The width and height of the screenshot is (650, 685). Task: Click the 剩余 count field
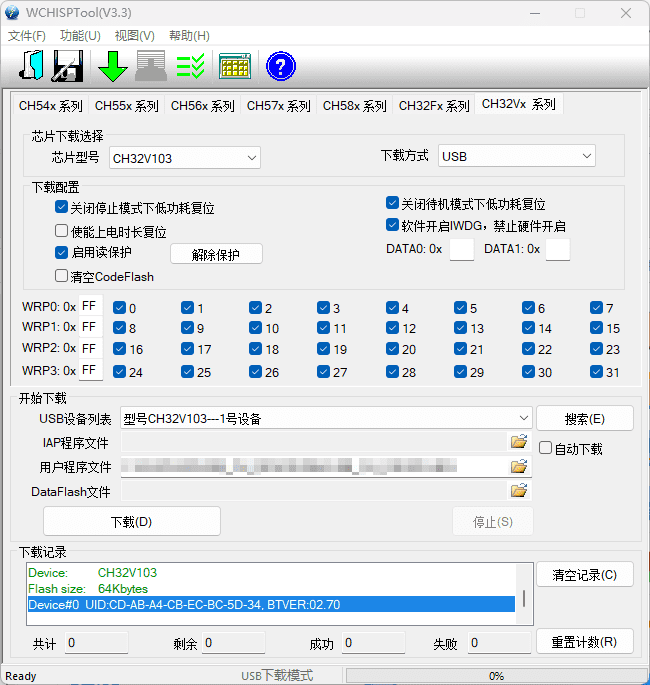click(233, 643)
